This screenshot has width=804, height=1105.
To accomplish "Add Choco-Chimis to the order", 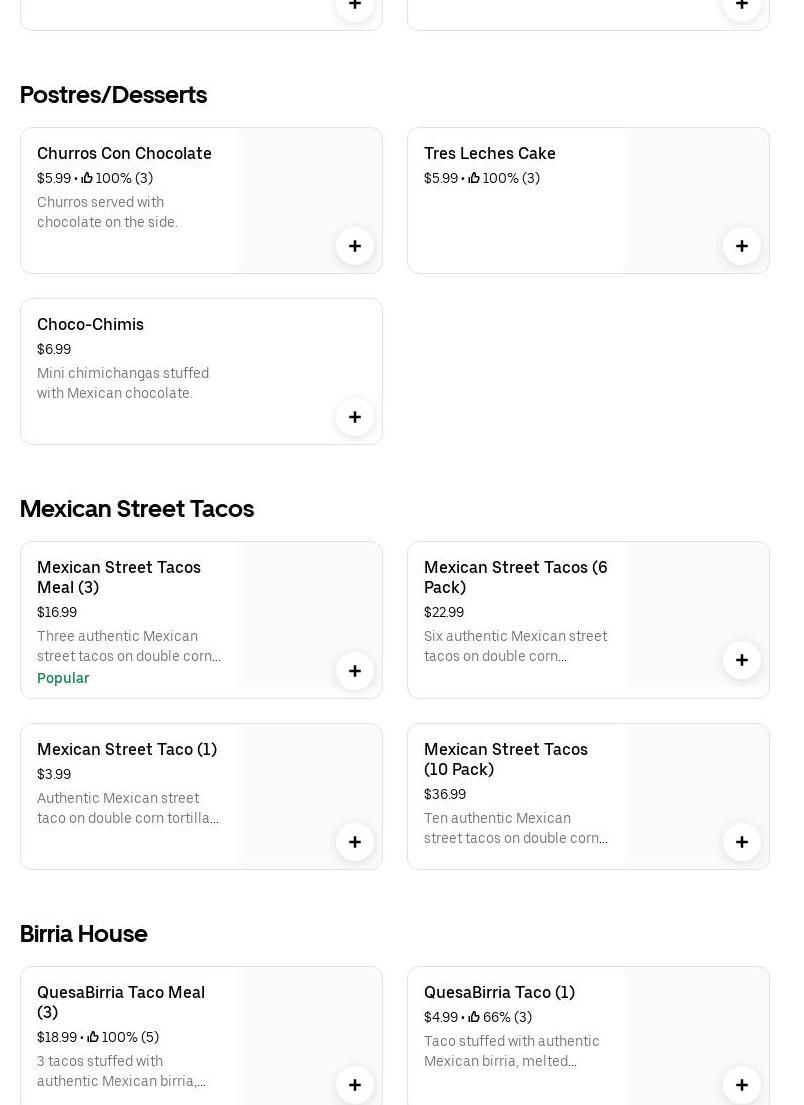I will click(355, 417).
